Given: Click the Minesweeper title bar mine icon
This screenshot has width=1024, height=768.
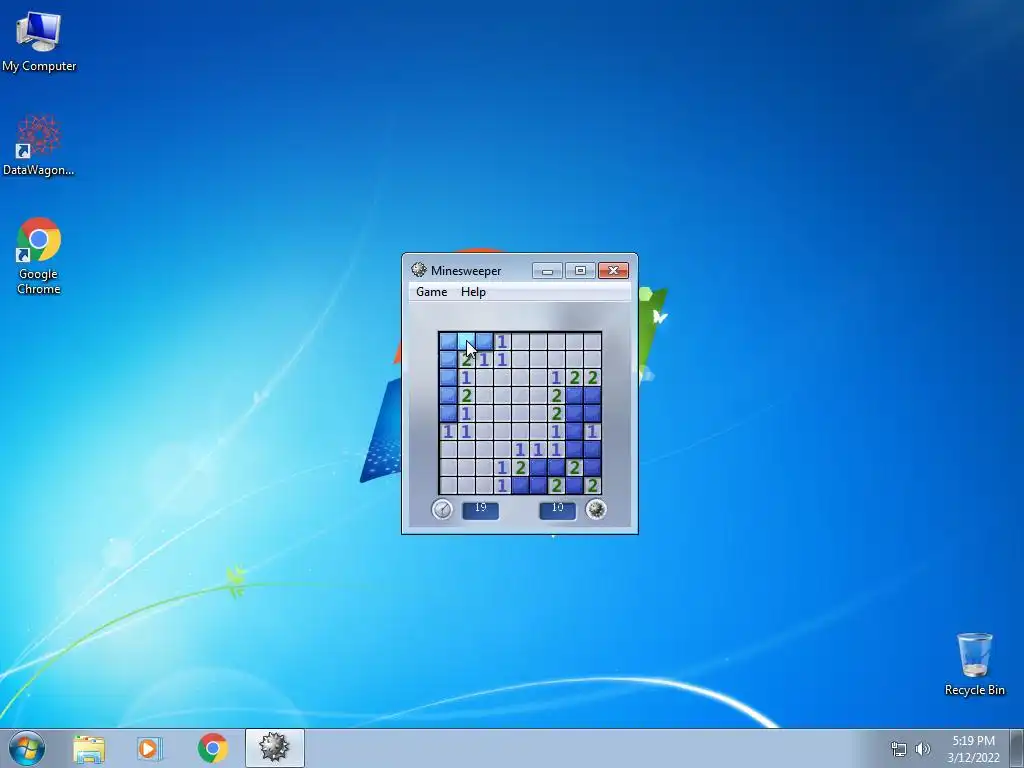Looking at the screenshot, I should pyautogui.click(x=419, y=270).
